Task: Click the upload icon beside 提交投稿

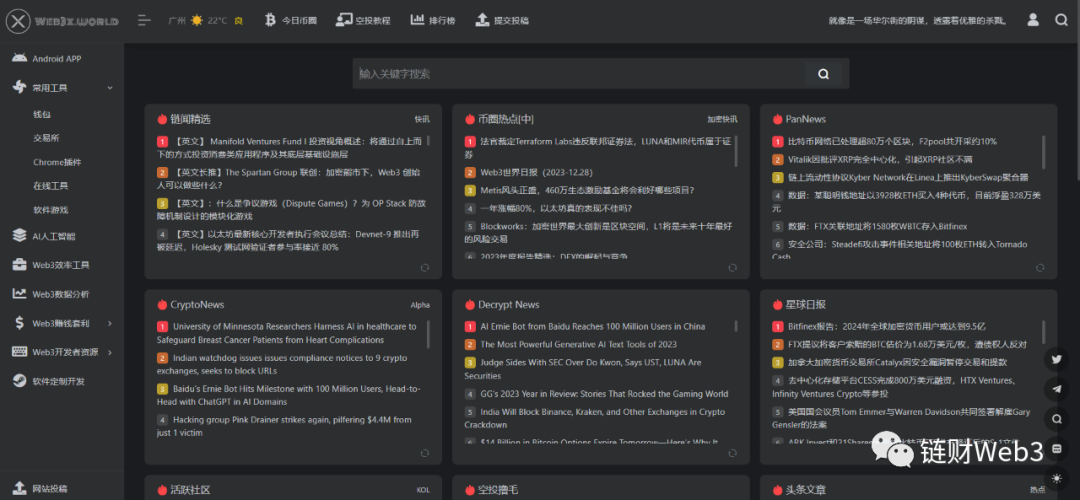Action: click(x=482, y=20)
